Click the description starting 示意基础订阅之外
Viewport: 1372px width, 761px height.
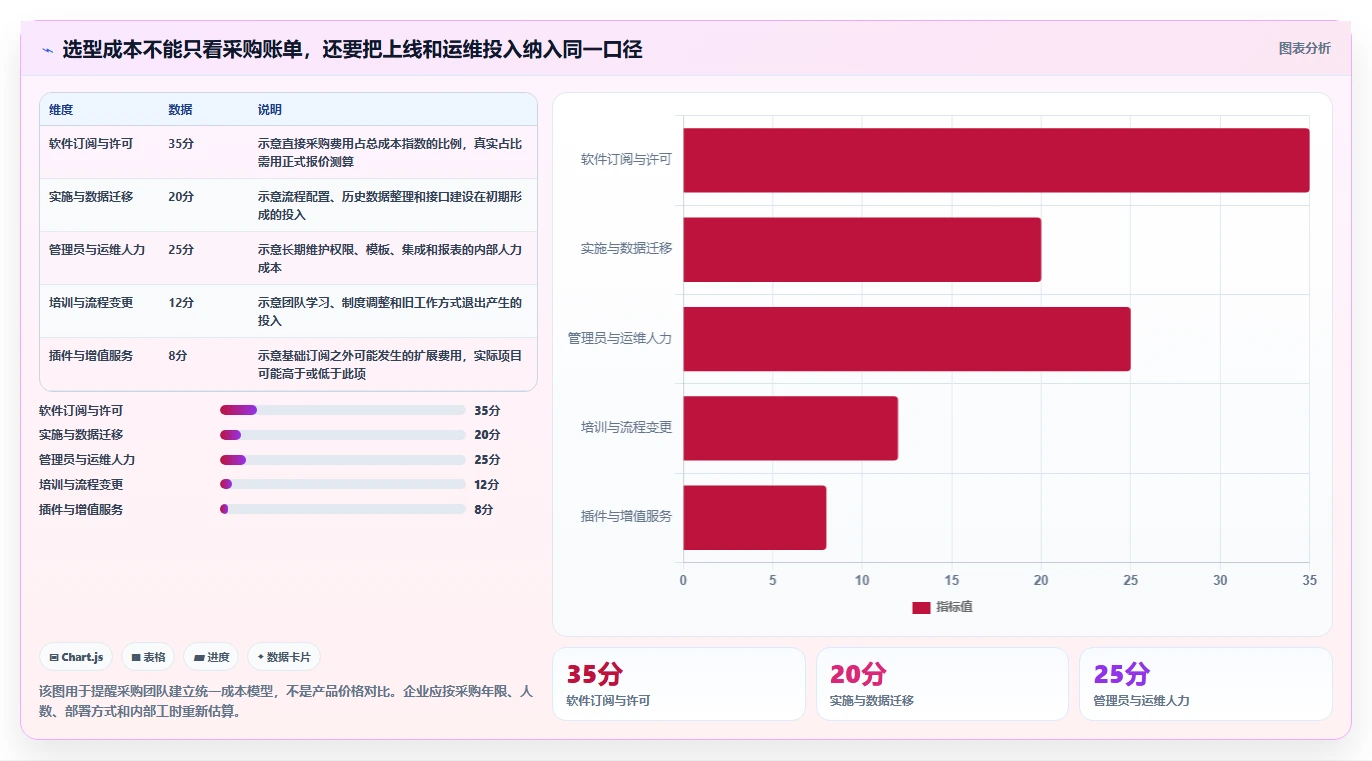pos(390,365)
